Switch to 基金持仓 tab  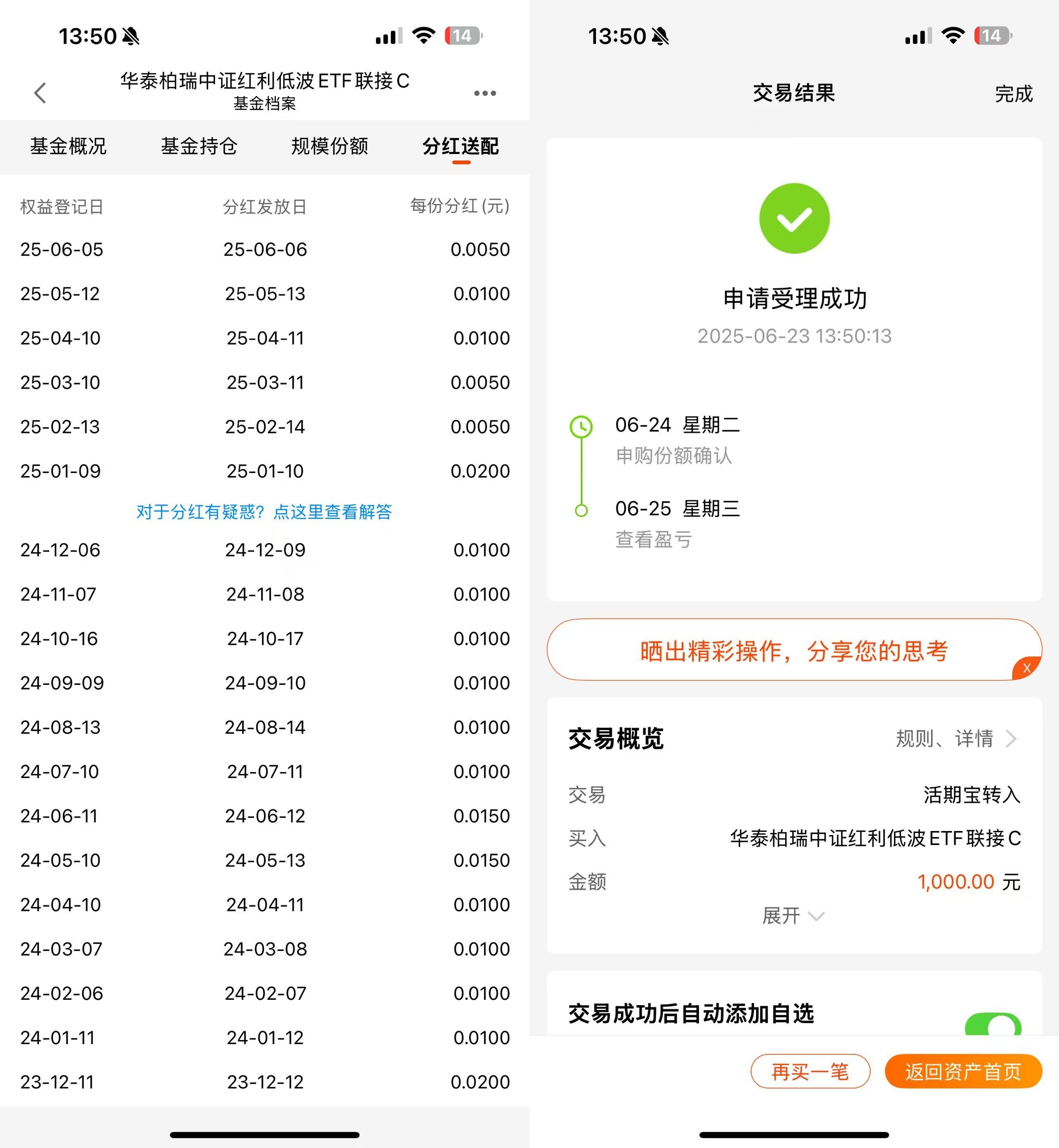(199, 146)
